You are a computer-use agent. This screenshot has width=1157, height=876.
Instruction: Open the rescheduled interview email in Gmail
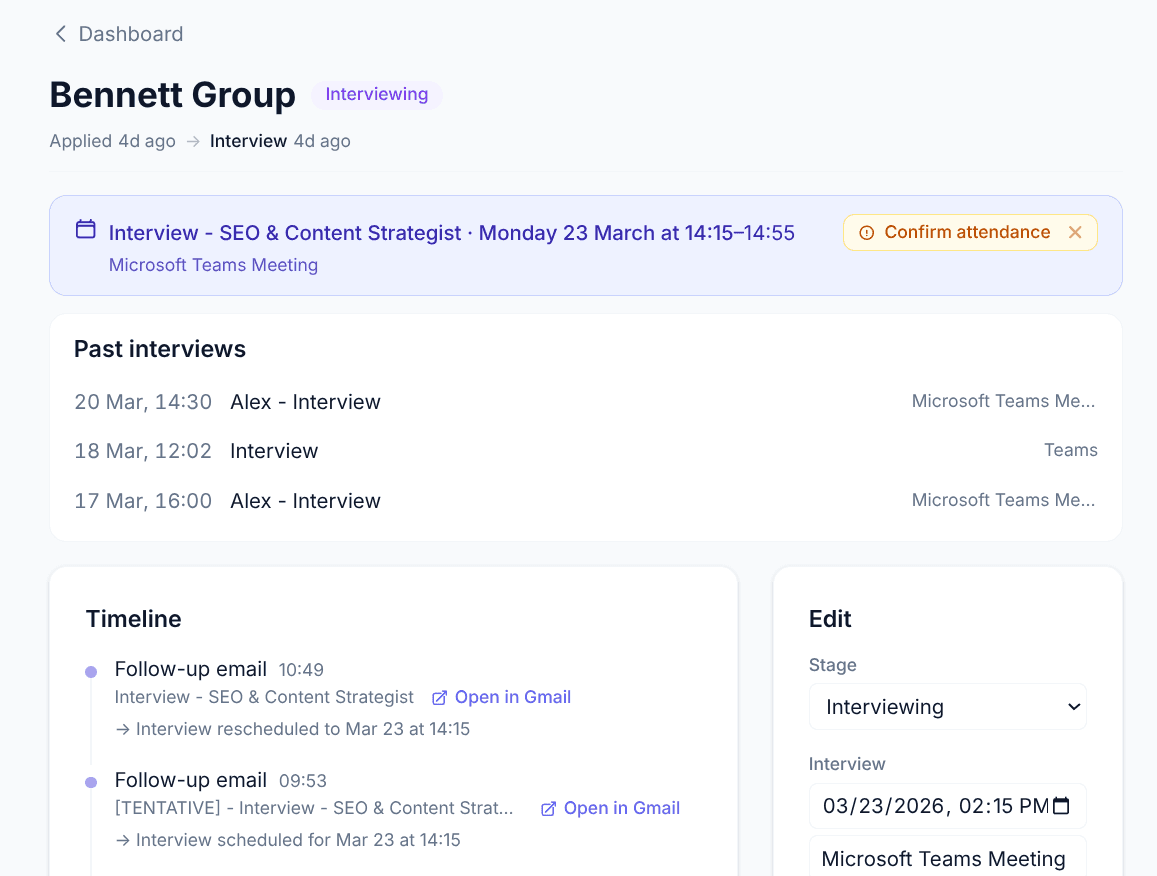[514, 697]
